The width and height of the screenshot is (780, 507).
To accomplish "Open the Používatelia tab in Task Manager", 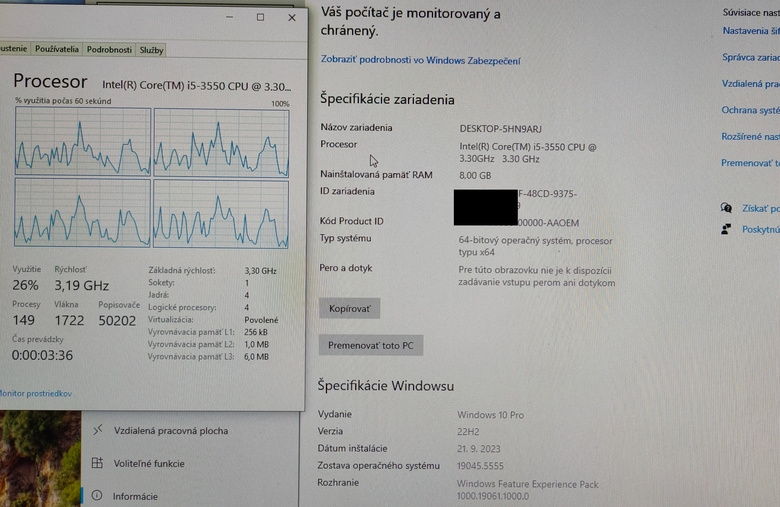I will click(57, 49).
